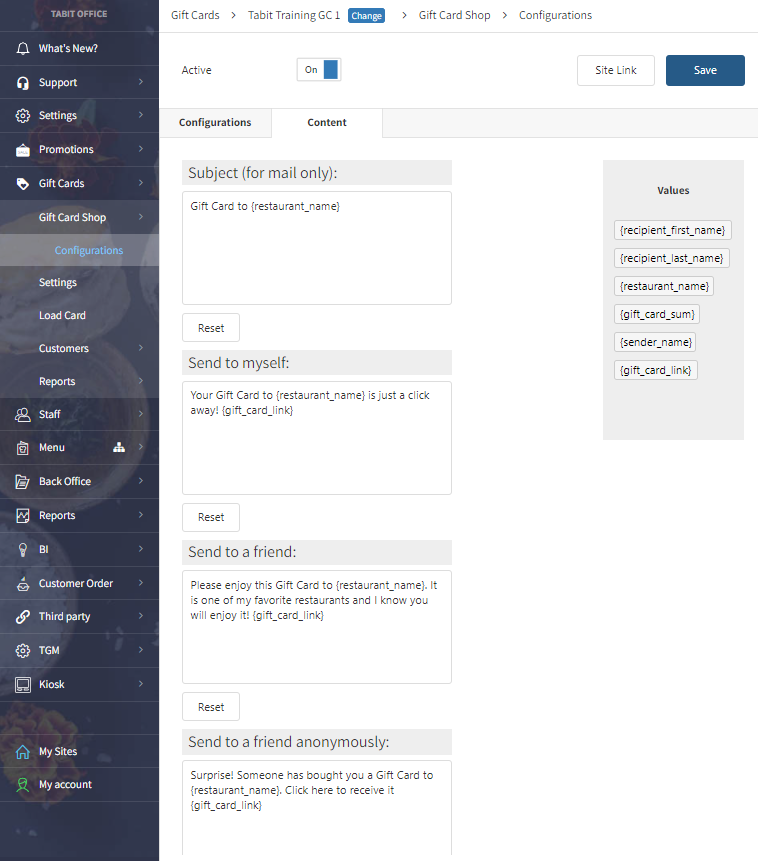Switch to the Configurations tab
Screen dimensions: 758x861
coord(215,123)
